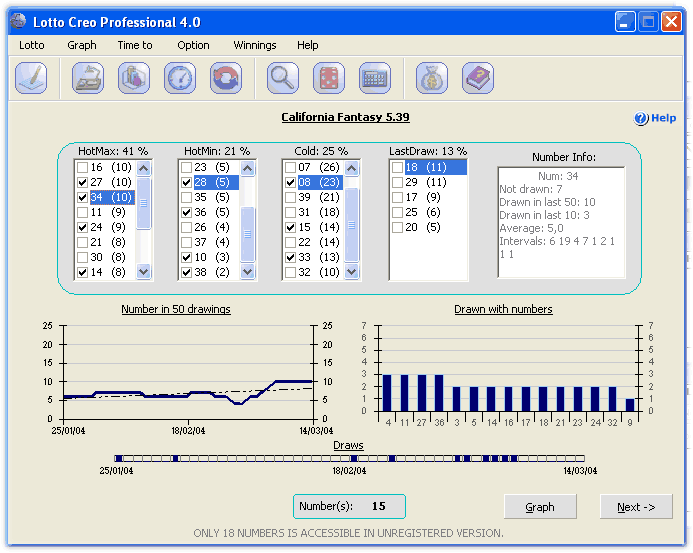Click the Number(s) 15 field

coord(349,506)
